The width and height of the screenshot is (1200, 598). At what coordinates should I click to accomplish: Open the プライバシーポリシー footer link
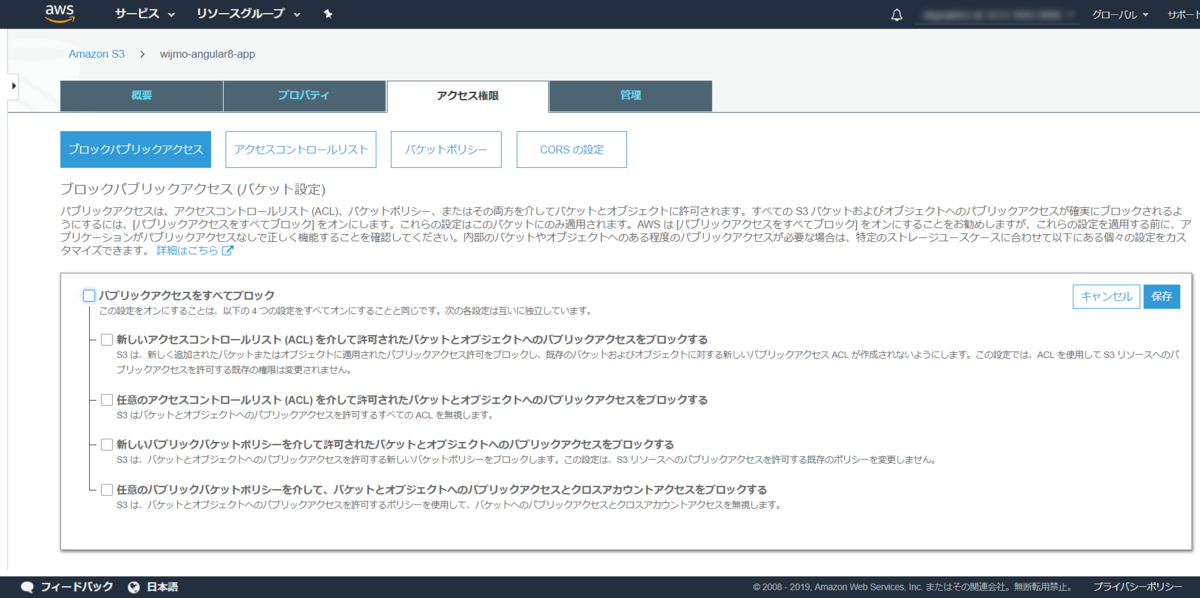pyautogui.click(x=1138, y=587)
